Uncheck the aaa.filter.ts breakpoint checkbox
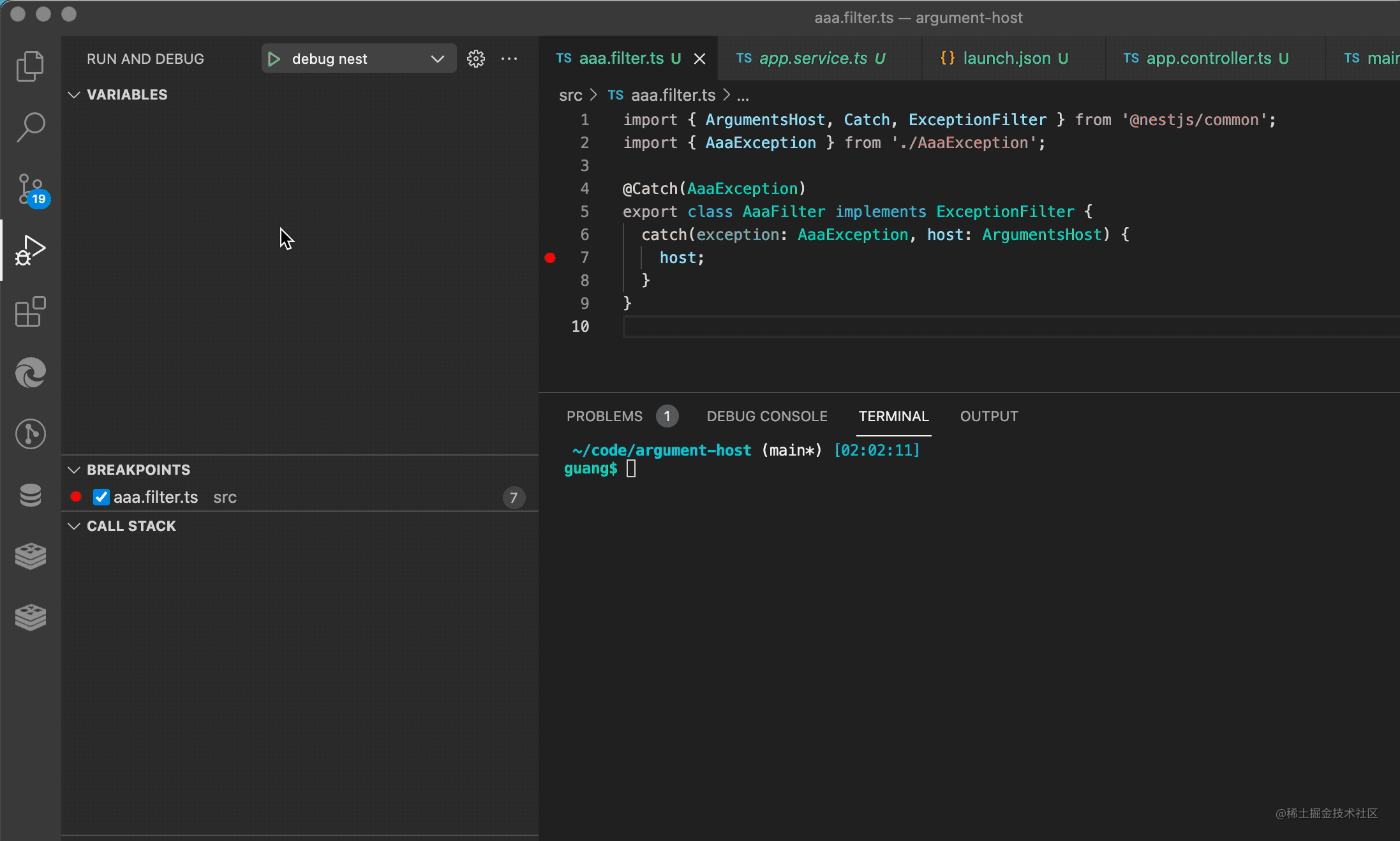 click(101, 497)
